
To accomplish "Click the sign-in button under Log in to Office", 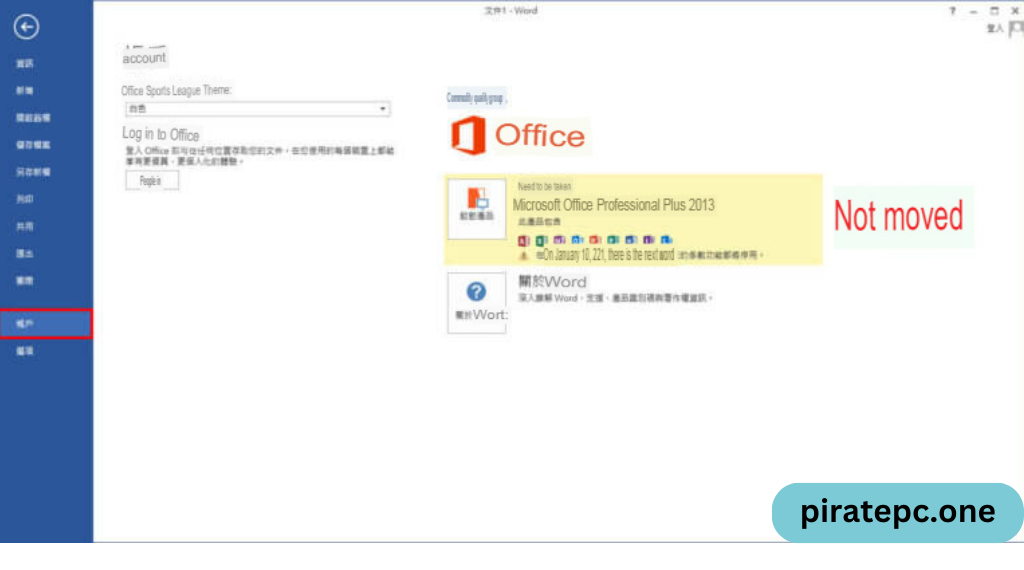I will click(152, 181).
